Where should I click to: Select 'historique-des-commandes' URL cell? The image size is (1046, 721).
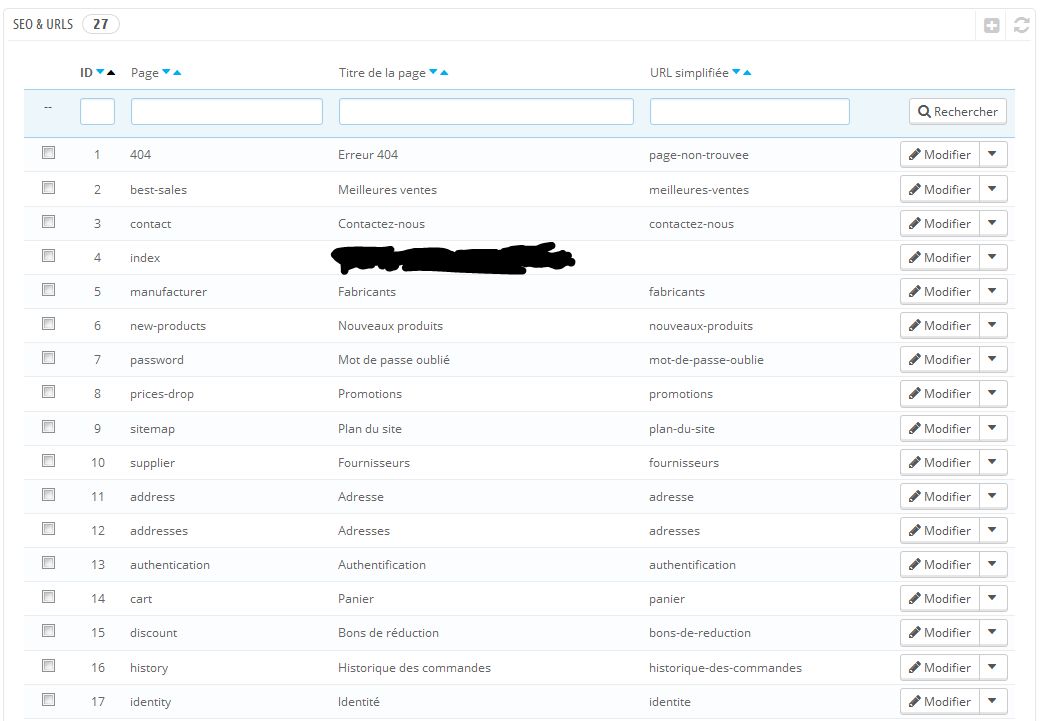(725, 668)
